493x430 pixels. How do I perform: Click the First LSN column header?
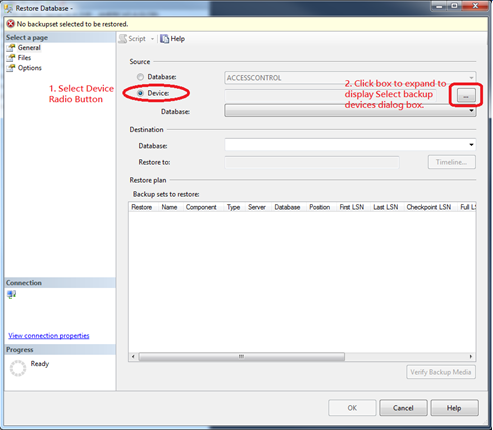click(352, 207)
